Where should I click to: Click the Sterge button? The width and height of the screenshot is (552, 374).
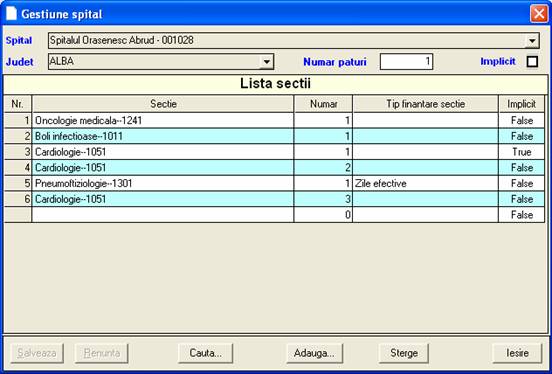404,353
